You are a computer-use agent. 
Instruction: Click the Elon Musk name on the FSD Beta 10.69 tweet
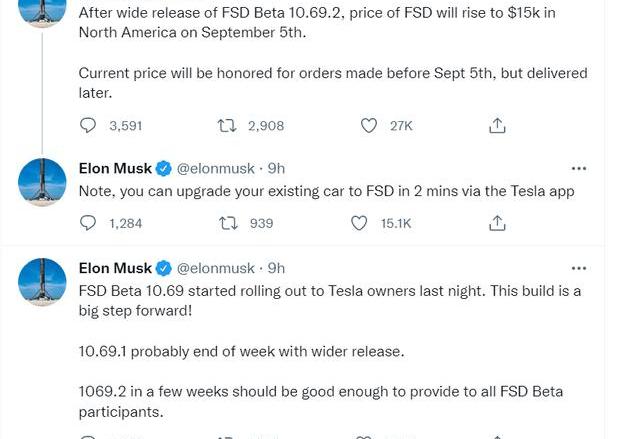pos(115,268)
